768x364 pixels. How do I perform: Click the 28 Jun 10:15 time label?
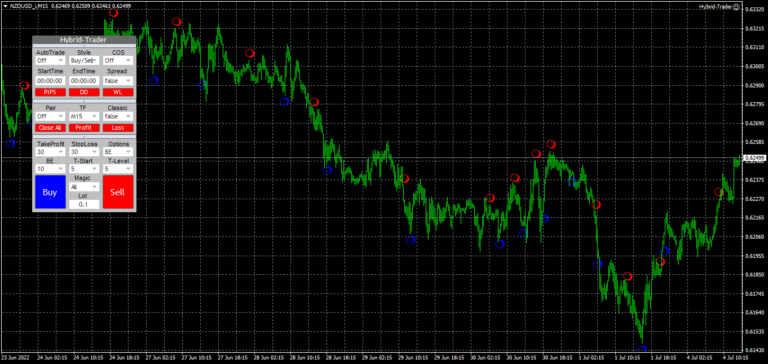[x=304, y=358]
